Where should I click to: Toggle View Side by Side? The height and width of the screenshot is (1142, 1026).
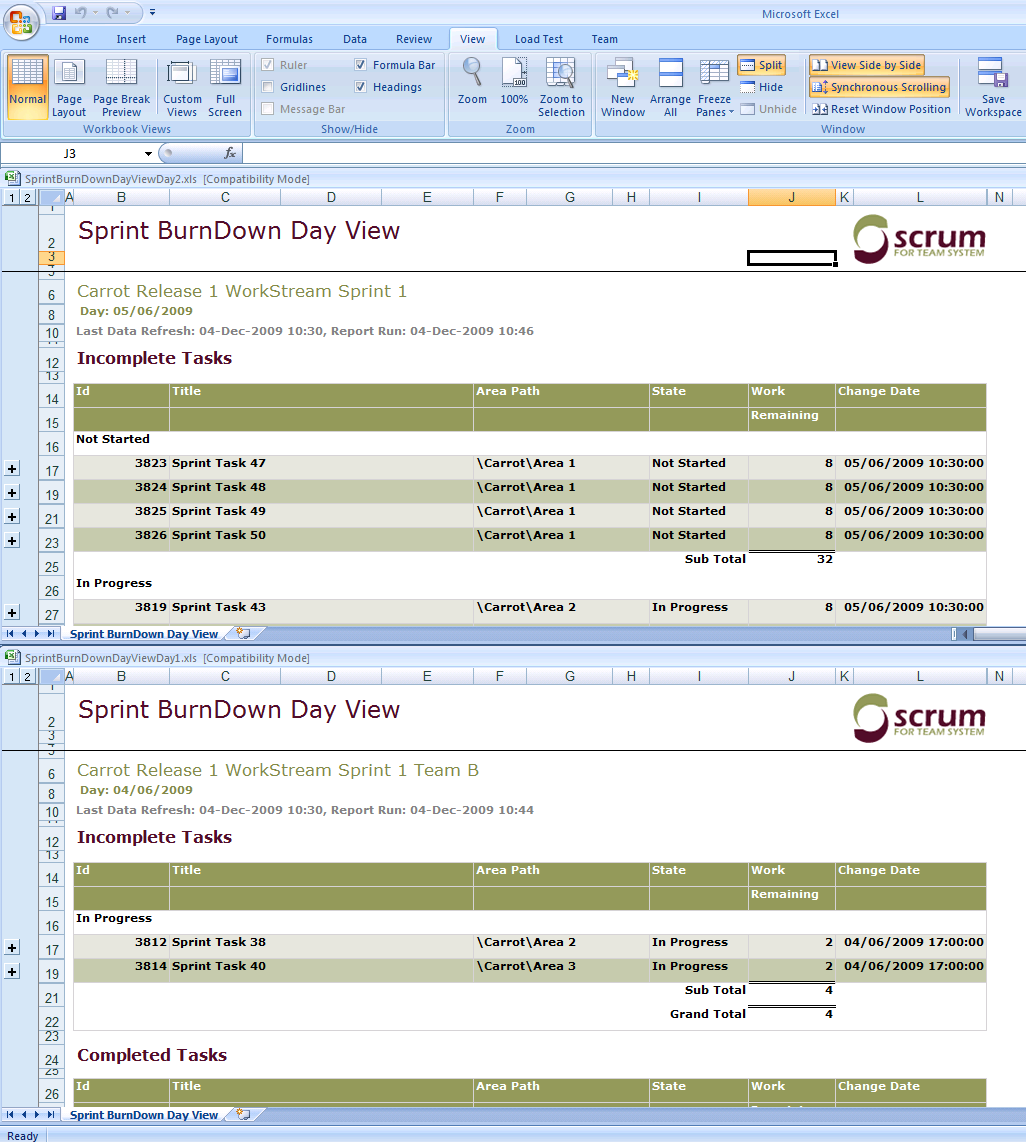867,65
